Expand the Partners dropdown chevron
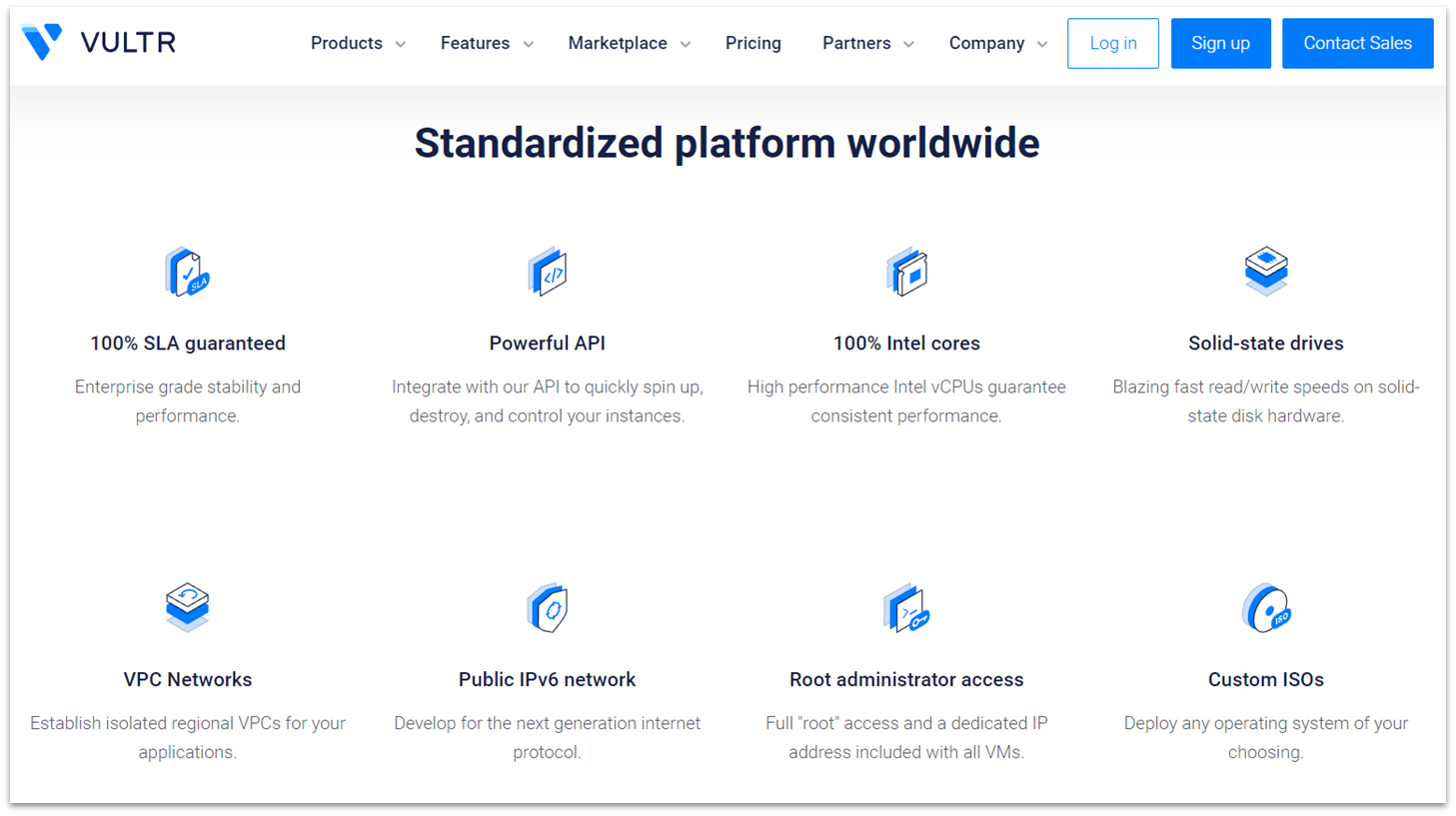 [908, 44]
